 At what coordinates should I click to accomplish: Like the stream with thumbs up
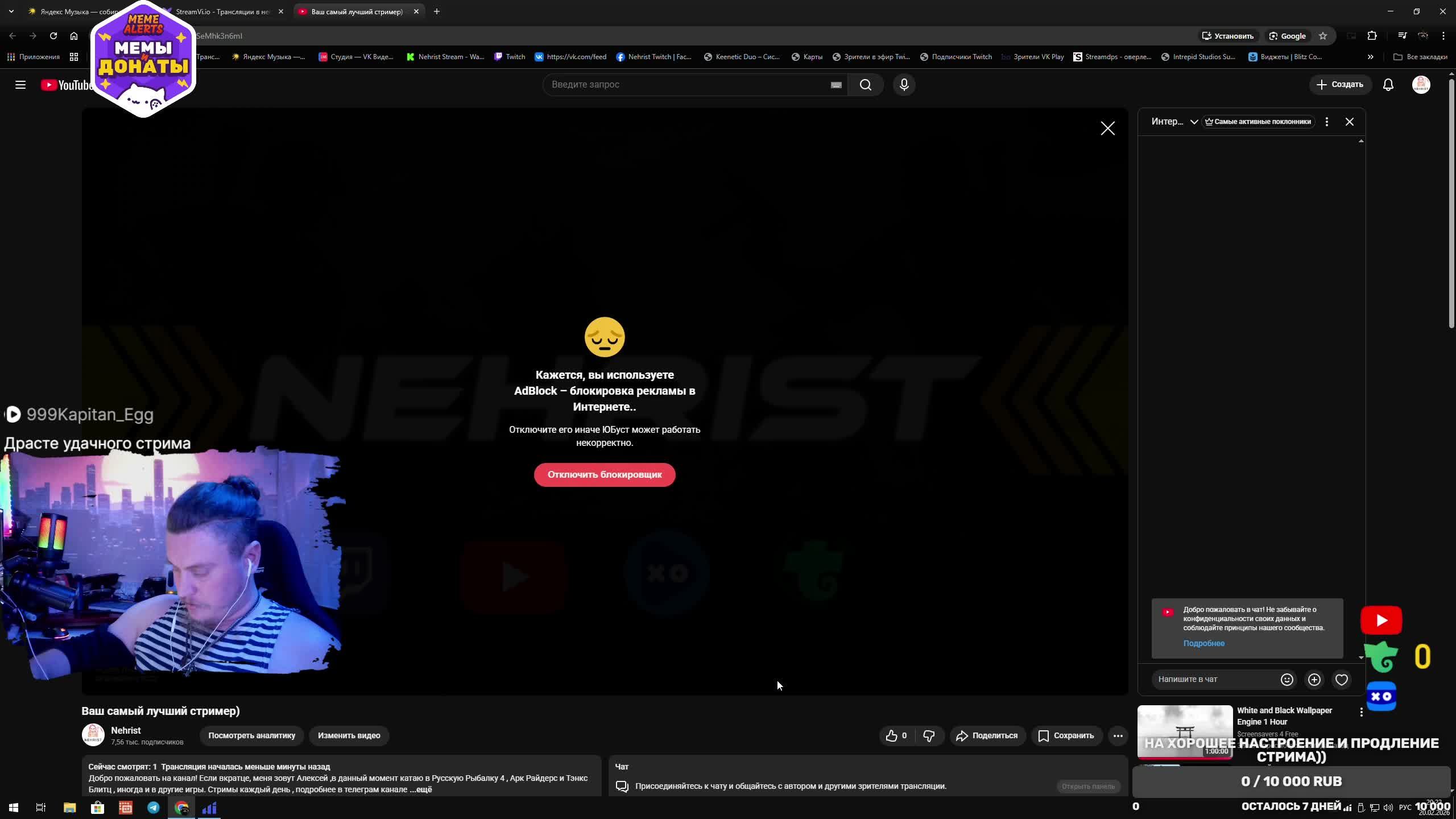[892, 735]
